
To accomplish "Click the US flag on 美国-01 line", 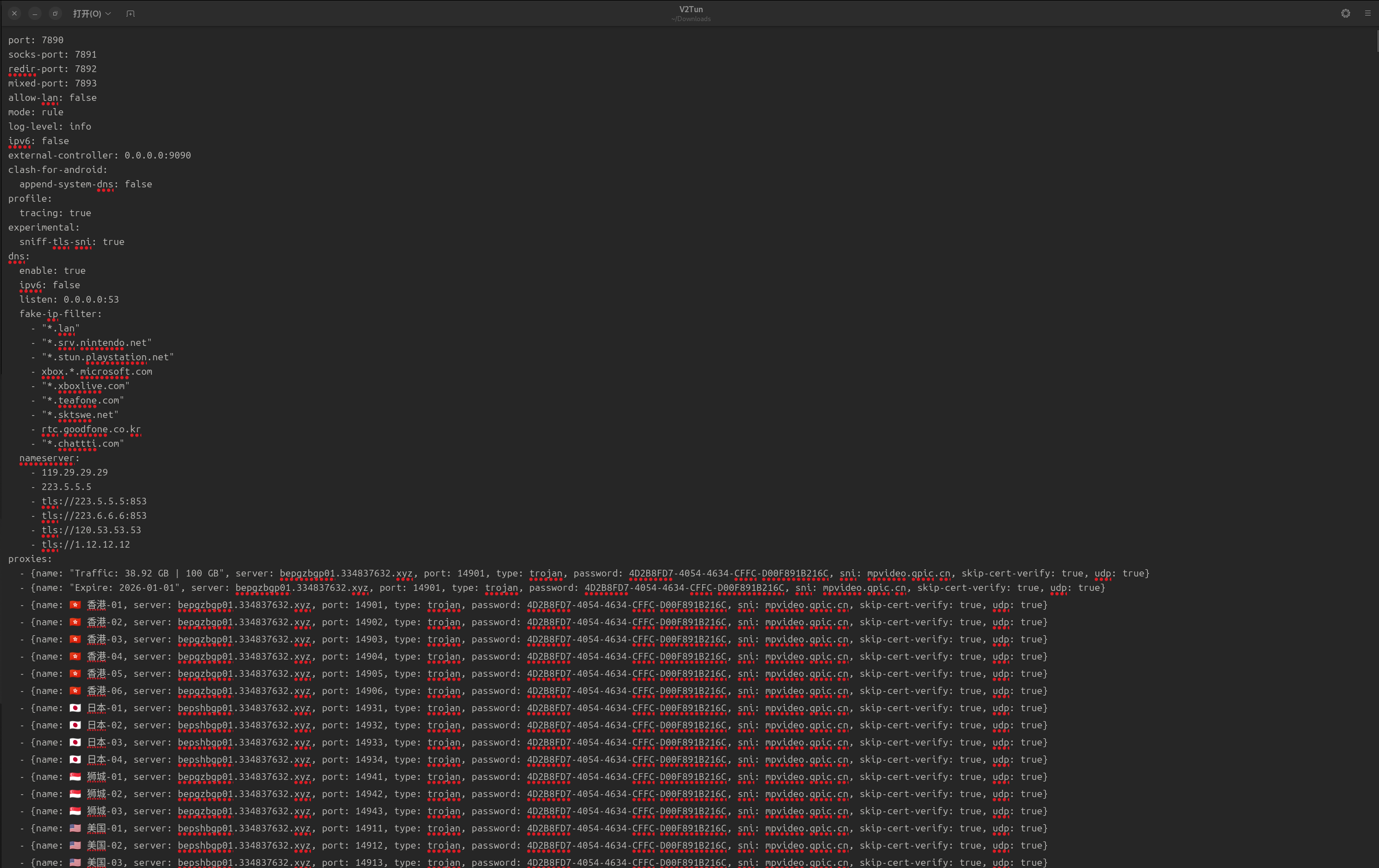I will click(x=75, y=829).
